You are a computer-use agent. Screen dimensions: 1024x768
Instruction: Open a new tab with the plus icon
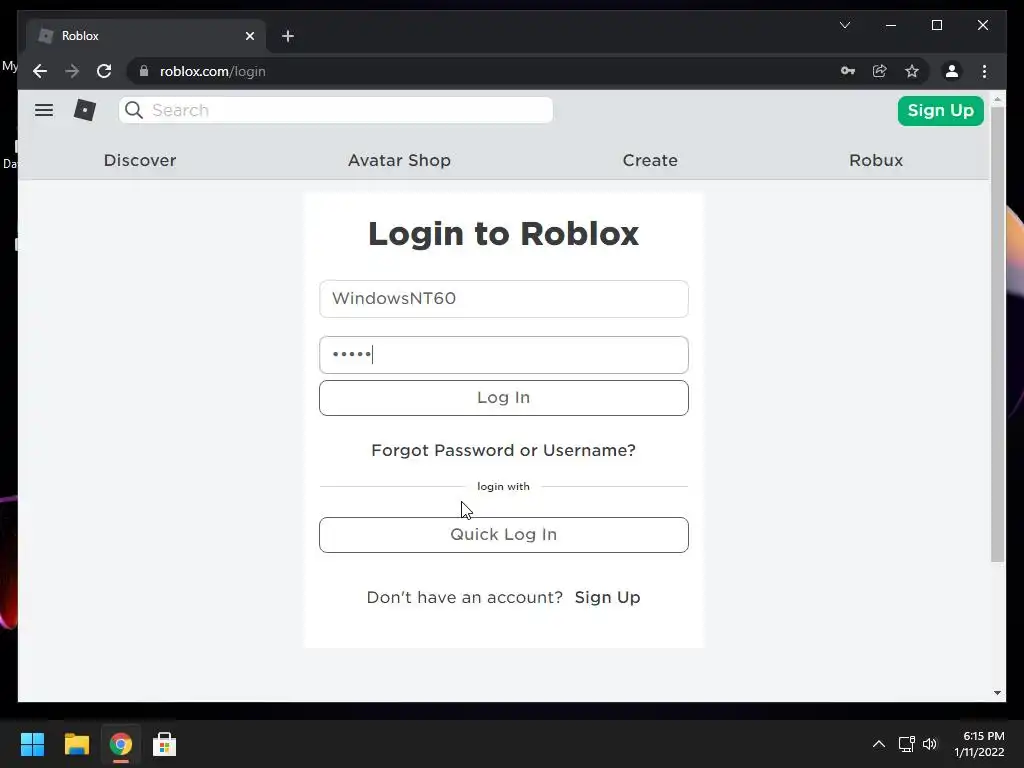click(288, 36)
